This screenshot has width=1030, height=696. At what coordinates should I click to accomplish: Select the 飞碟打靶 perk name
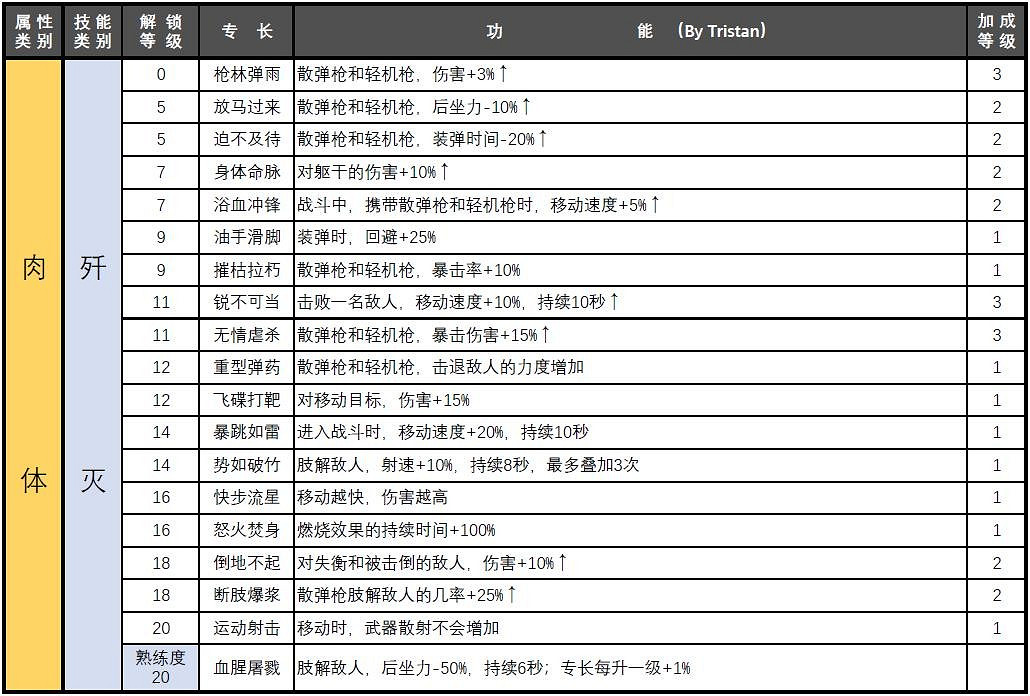click(x=245, y=400)
